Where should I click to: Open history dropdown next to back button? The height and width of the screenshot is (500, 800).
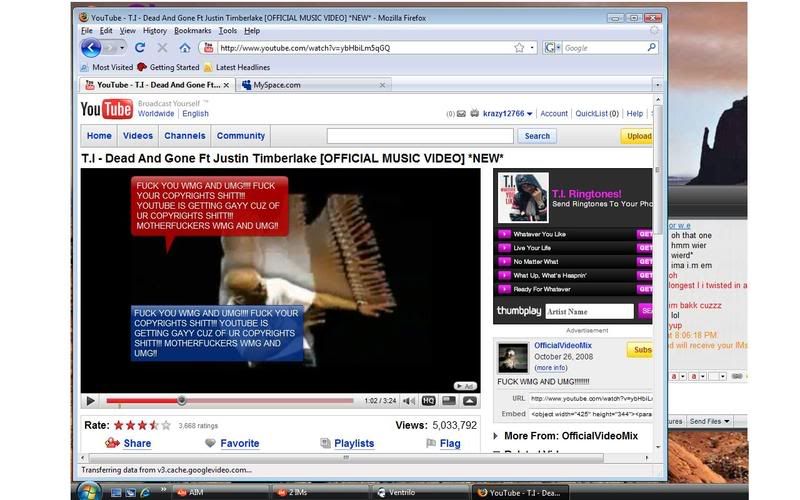pyautogui.click(x=122, y=48)
